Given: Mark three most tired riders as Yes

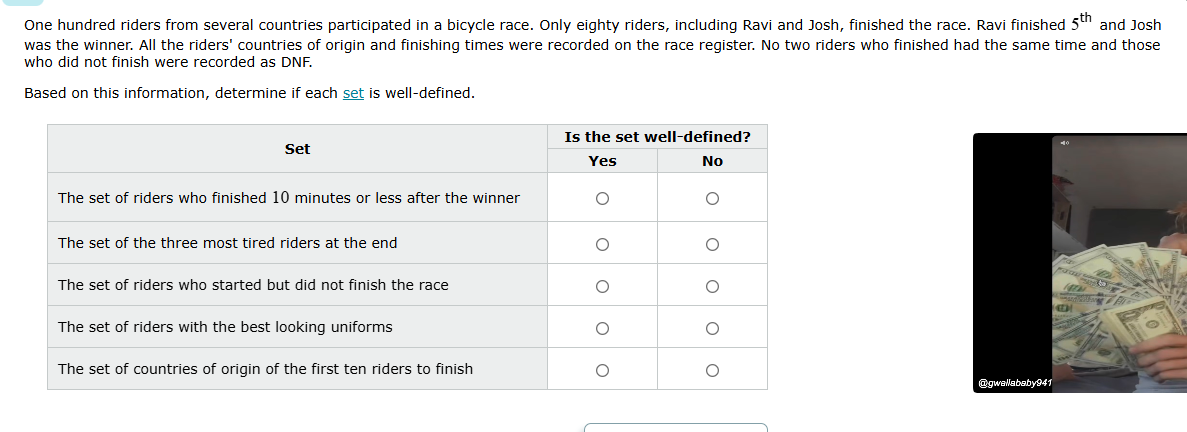Looking at the screenshot, I should [602, 243].
